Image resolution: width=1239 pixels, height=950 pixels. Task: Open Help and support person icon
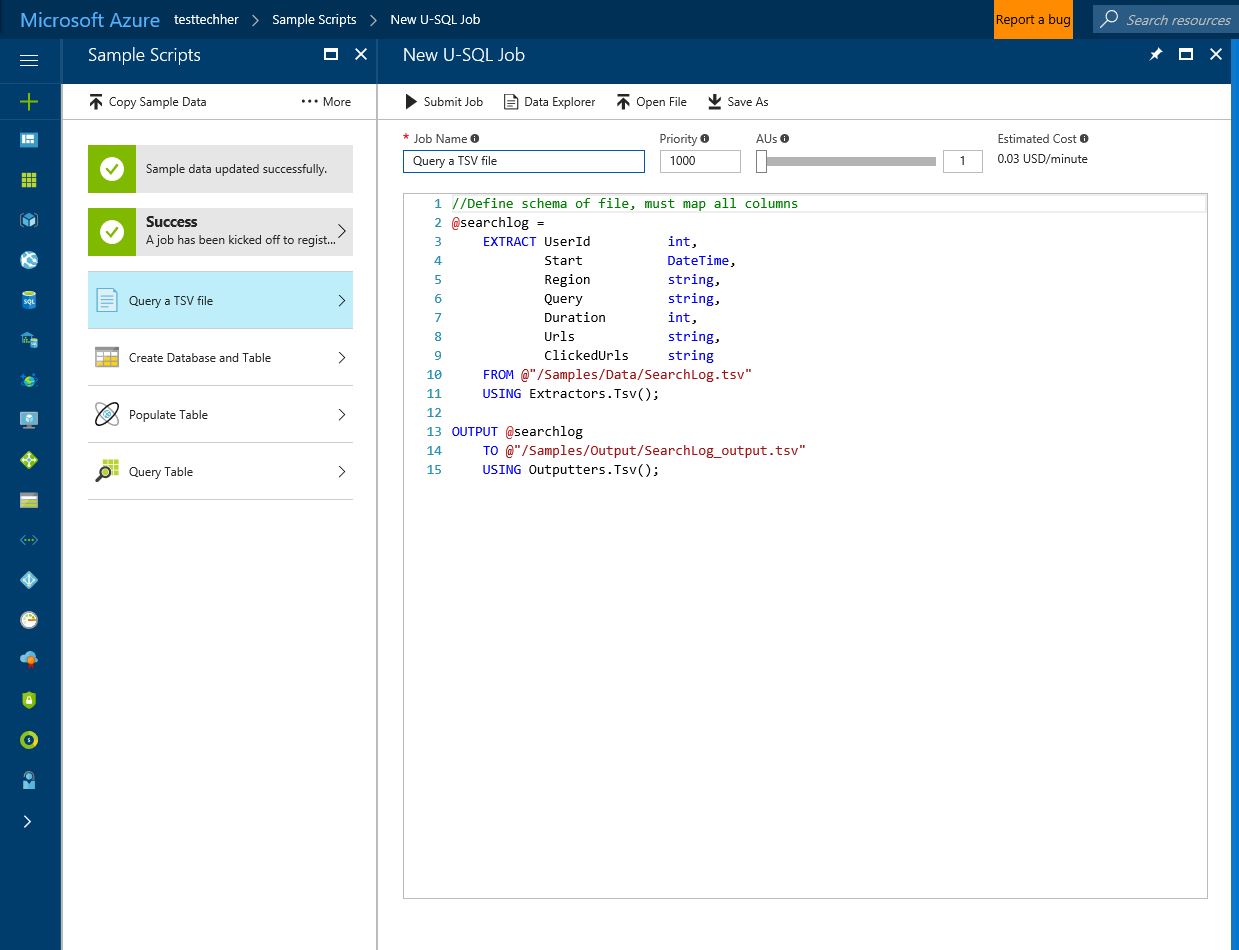(29, 780)
